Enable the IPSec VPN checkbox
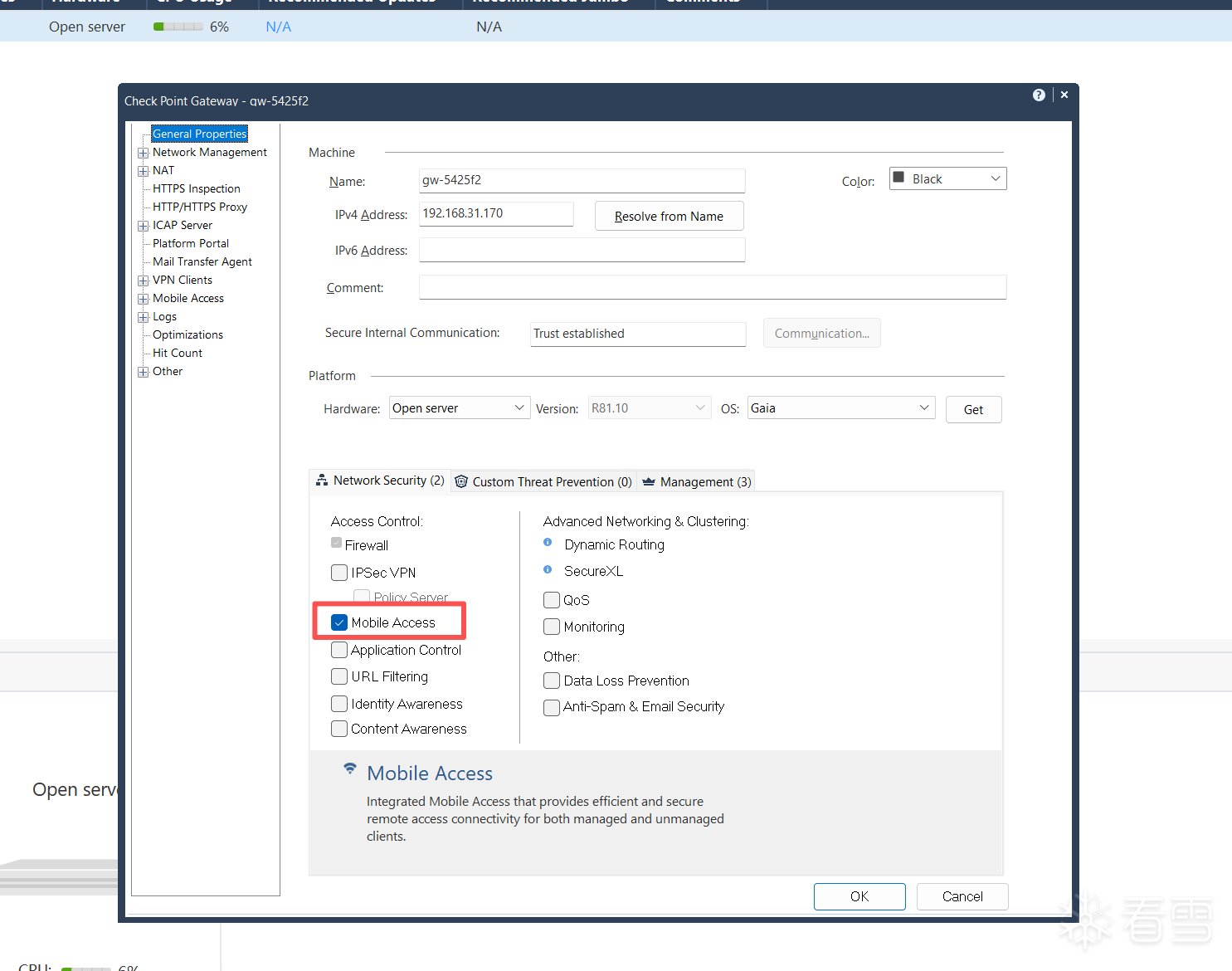 [x=339, y=573]
